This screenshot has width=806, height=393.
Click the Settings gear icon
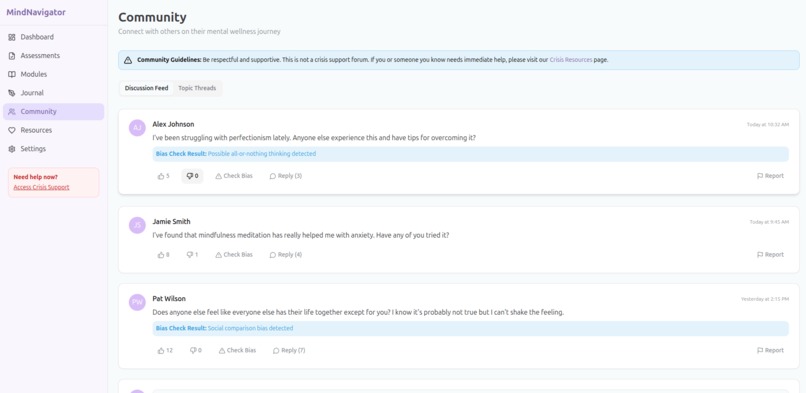[12, 149]
